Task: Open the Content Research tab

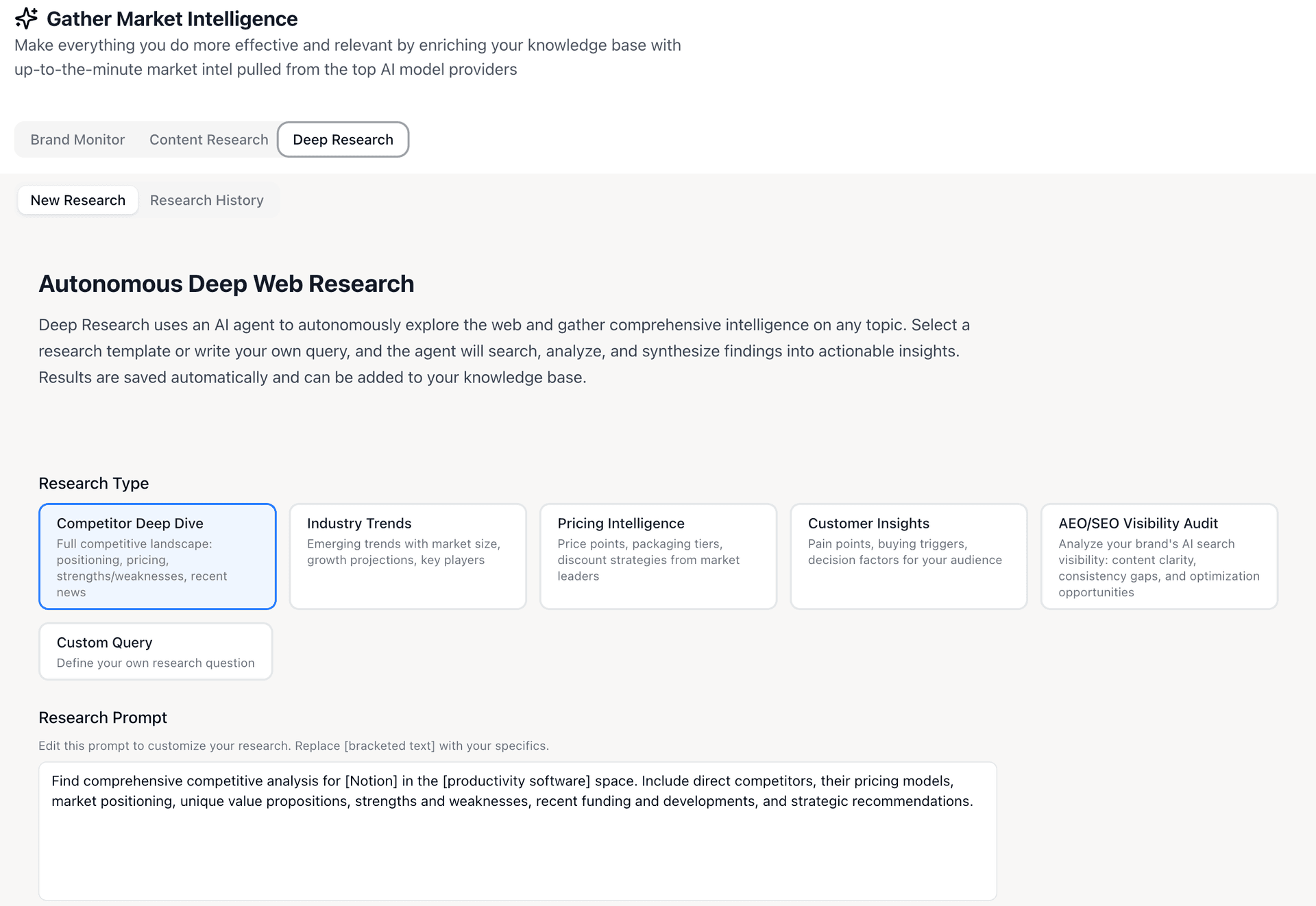Action: click(x=208, y=139)
